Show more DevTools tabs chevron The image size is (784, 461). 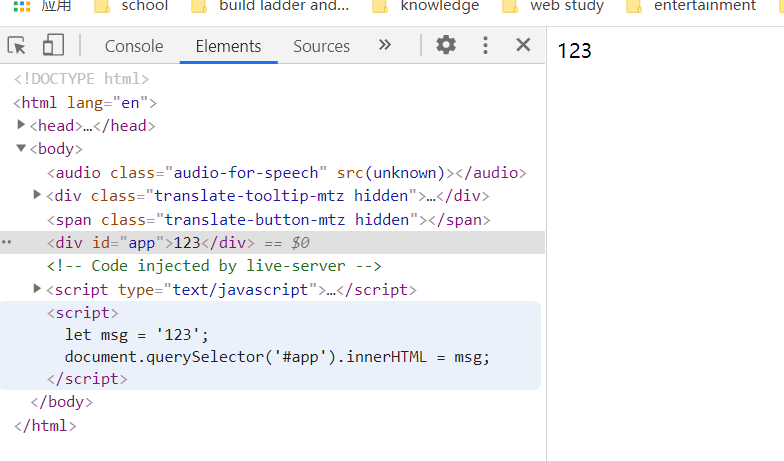click(x=385, y=45)
